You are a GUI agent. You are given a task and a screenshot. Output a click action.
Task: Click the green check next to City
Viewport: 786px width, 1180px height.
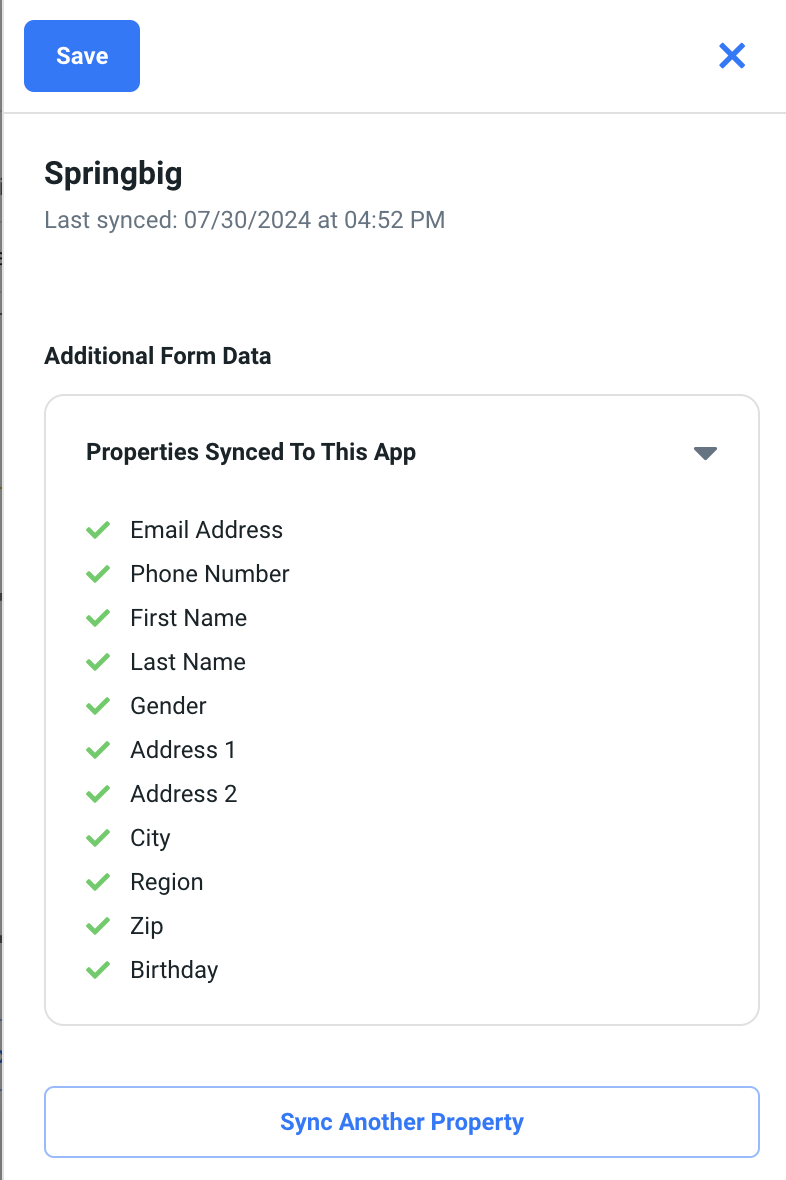(98, 838)
